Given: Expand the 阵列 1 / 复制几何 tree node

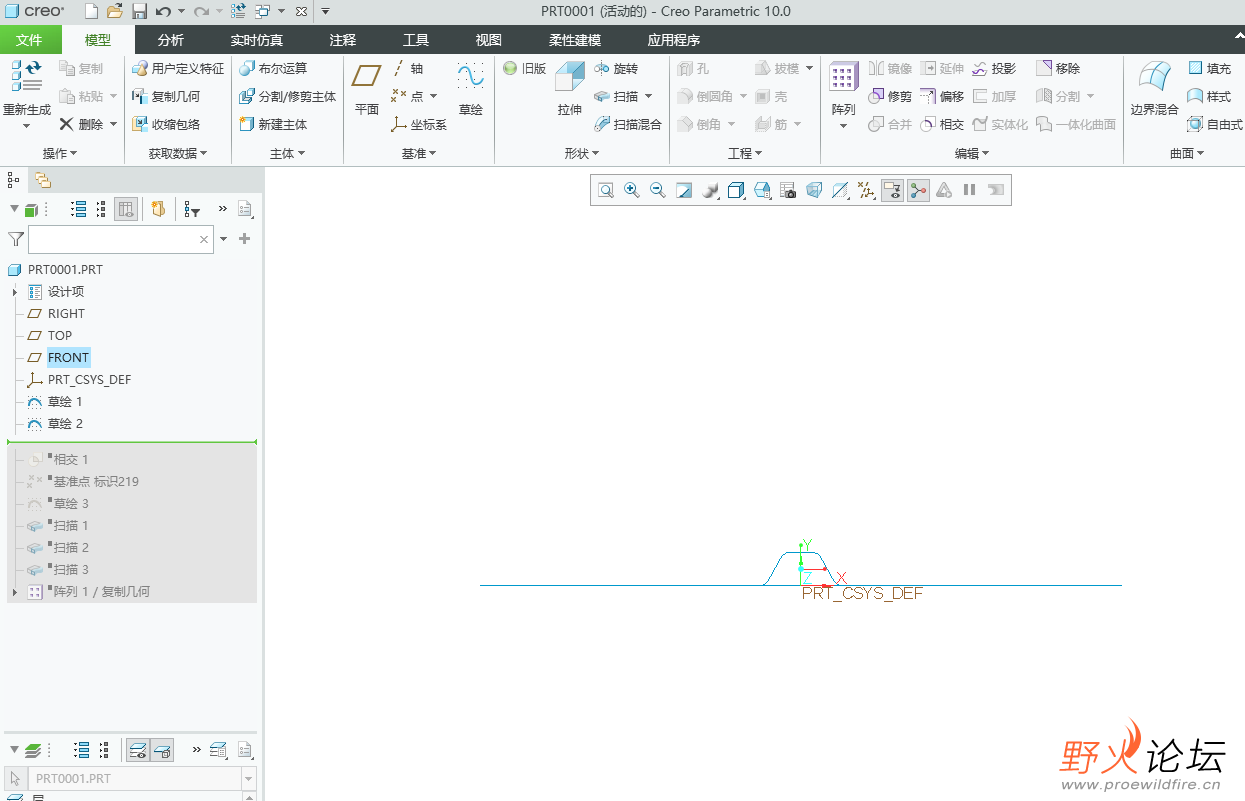Looking at the screenshot, I should coord(15,592).
